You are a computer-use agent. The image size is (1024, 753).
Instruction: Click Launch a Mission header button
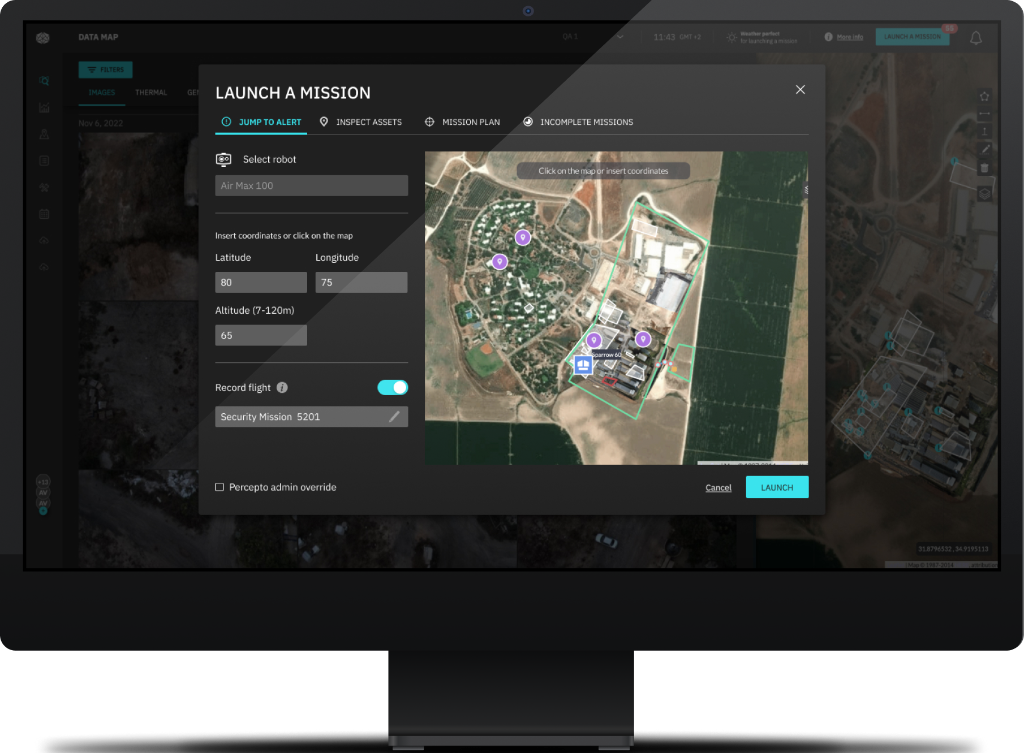pos(912,37)
